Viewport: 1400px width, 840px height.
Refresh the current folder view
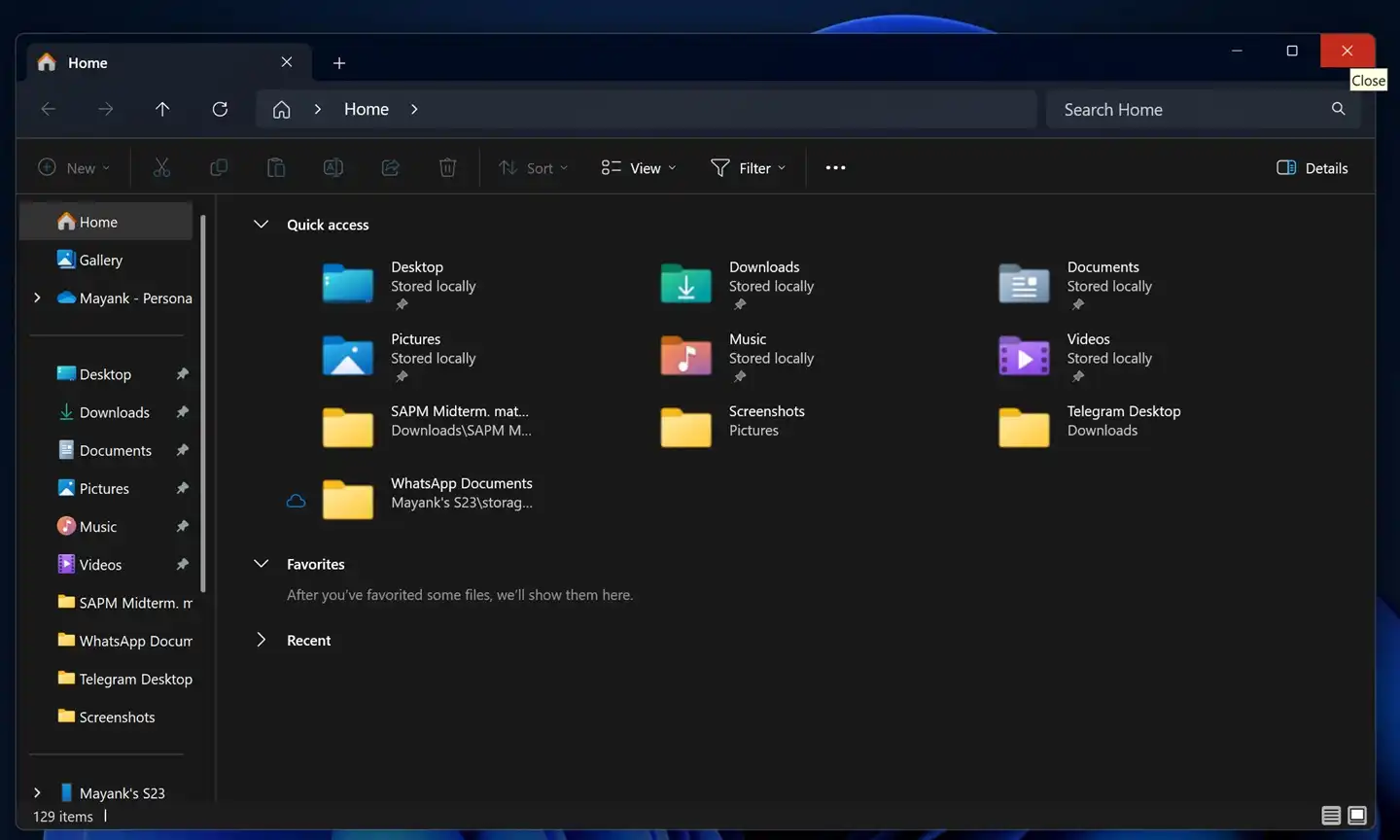[x=220, y=109]
